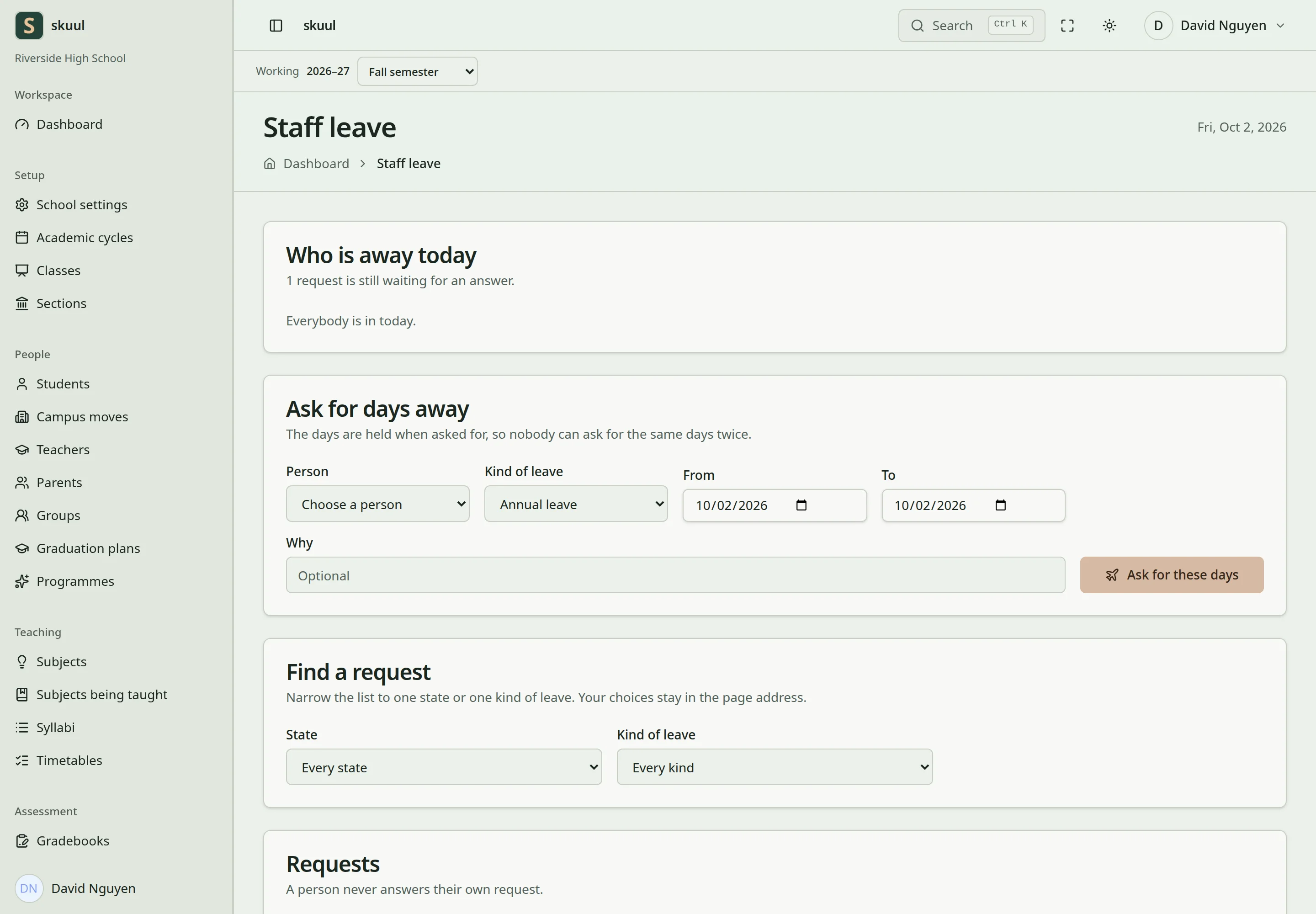This screenshot has width=1316, height=914.
Task: Click the Why optional text field
Action: (676, 575)
